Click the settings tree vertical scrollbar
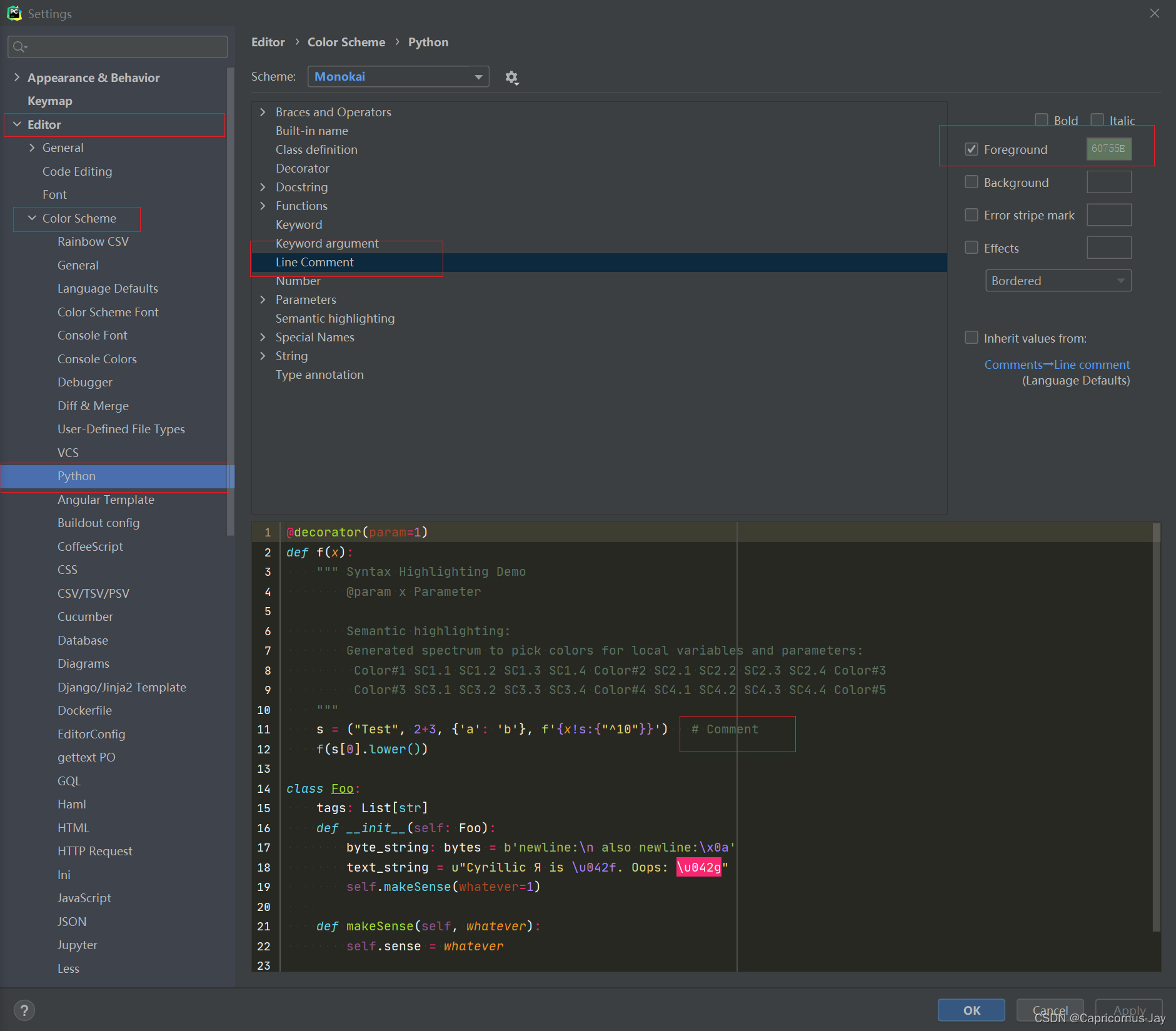 231,300
